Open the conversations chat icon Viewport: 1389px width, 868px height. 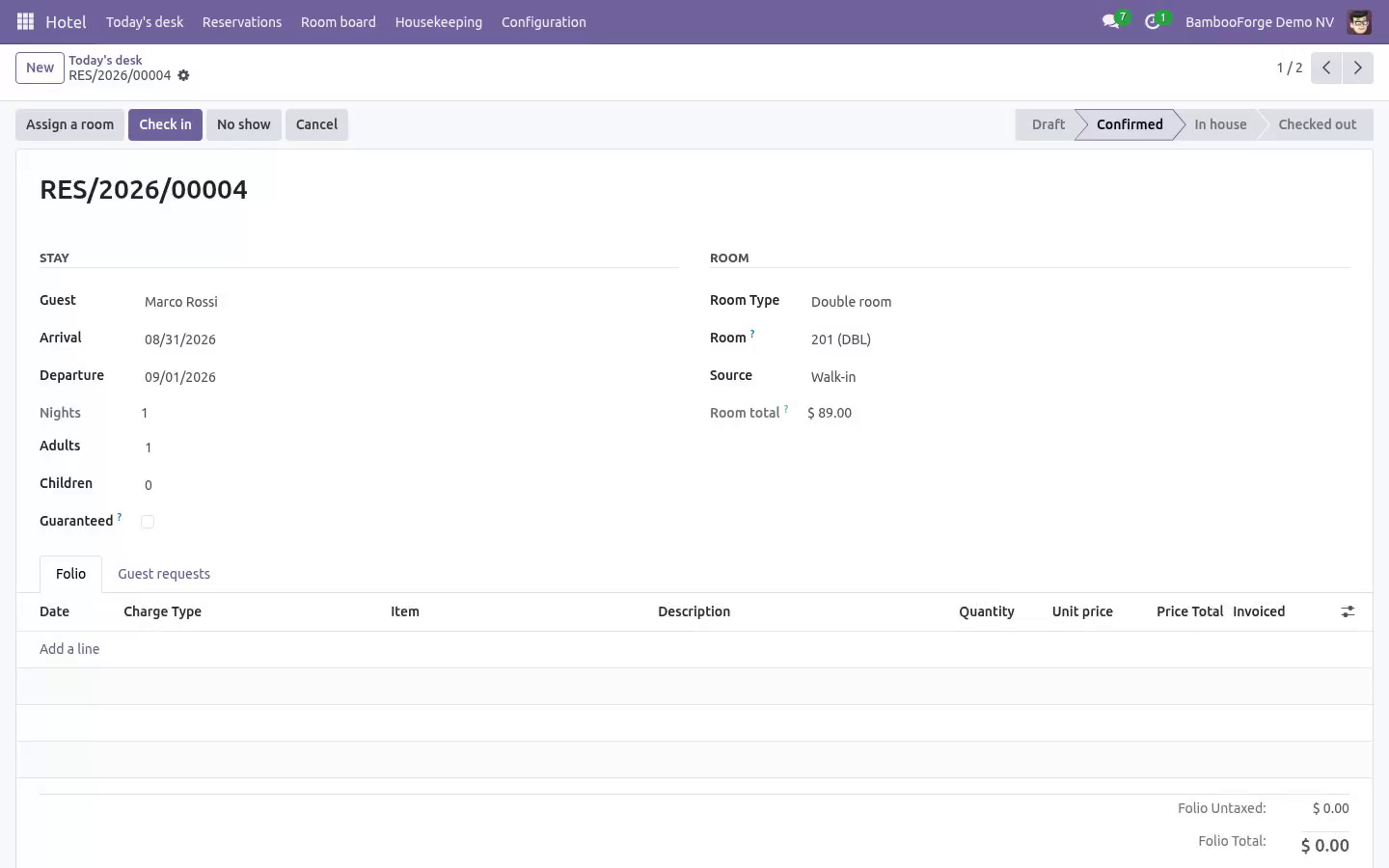point(1111,21)
